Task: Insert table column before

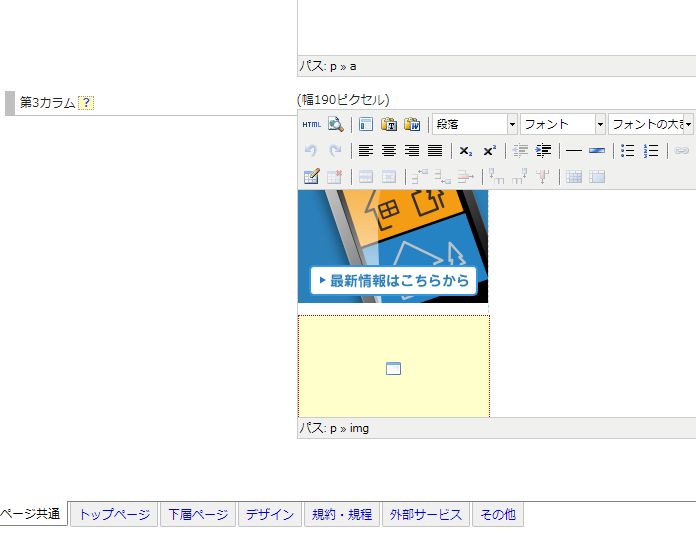Action: click(x=496, y=177)
